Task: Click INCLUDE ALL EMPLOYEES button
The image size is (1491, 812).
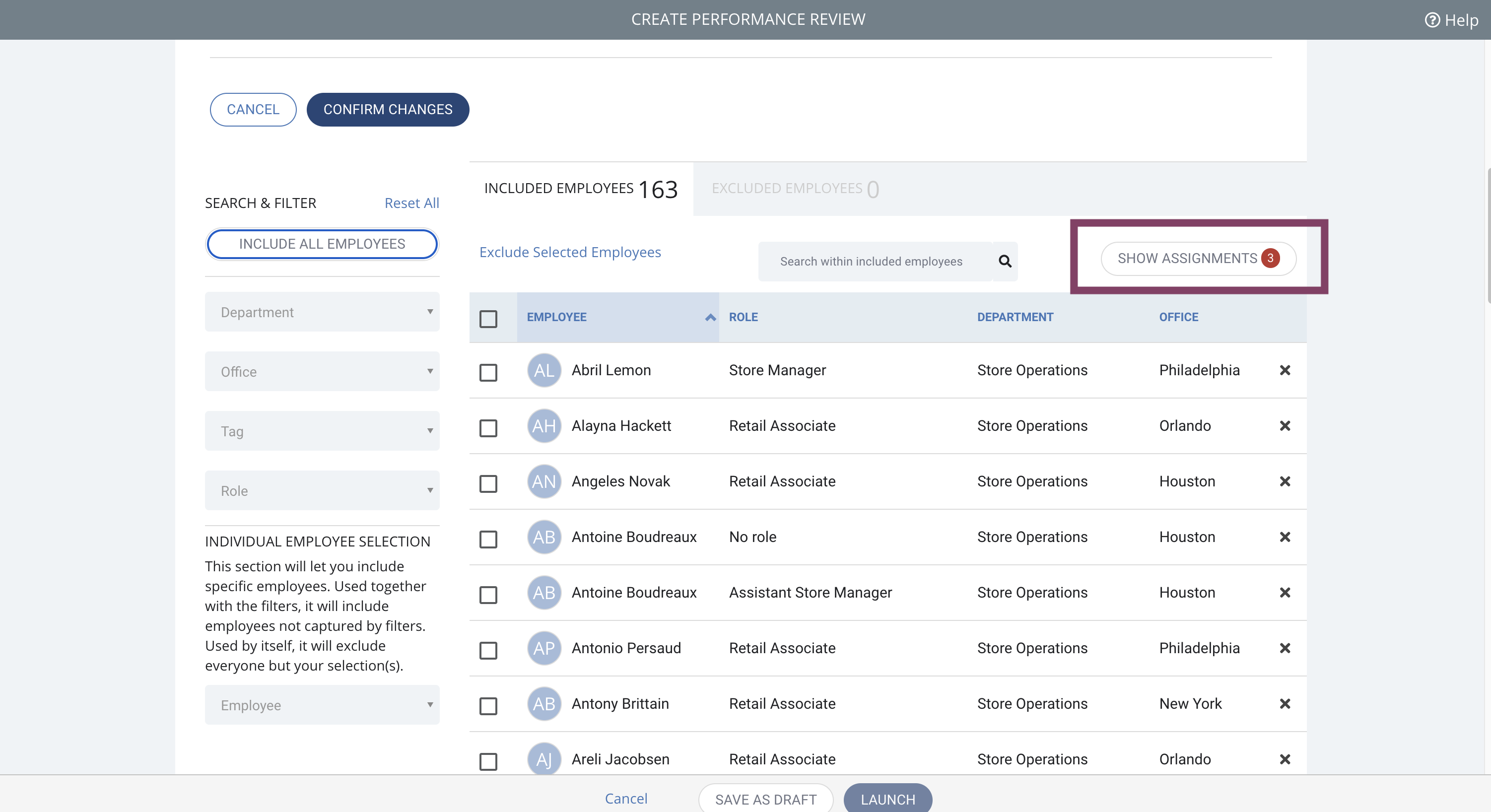Action: coord(322,244)
